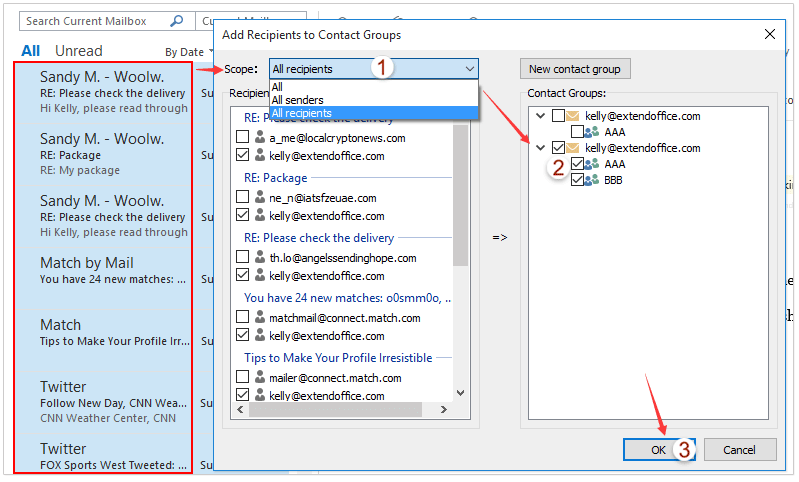Confirm with the OK button

click(658, 450)
